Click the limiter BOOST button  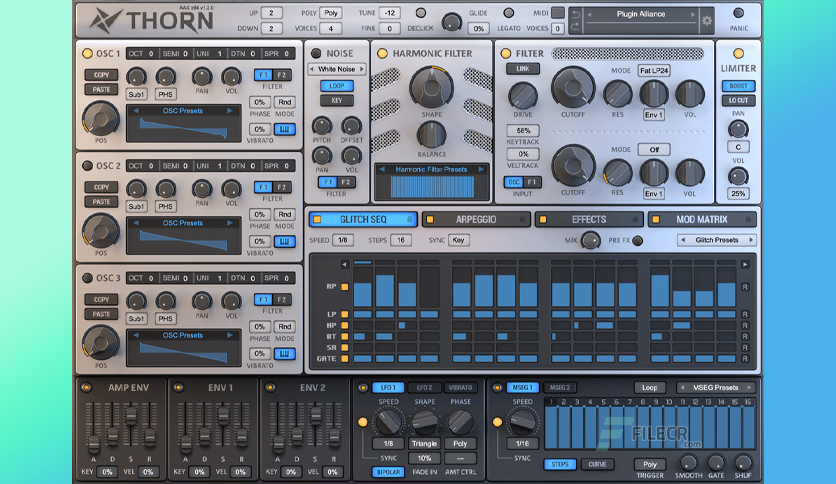coord(738,86)
